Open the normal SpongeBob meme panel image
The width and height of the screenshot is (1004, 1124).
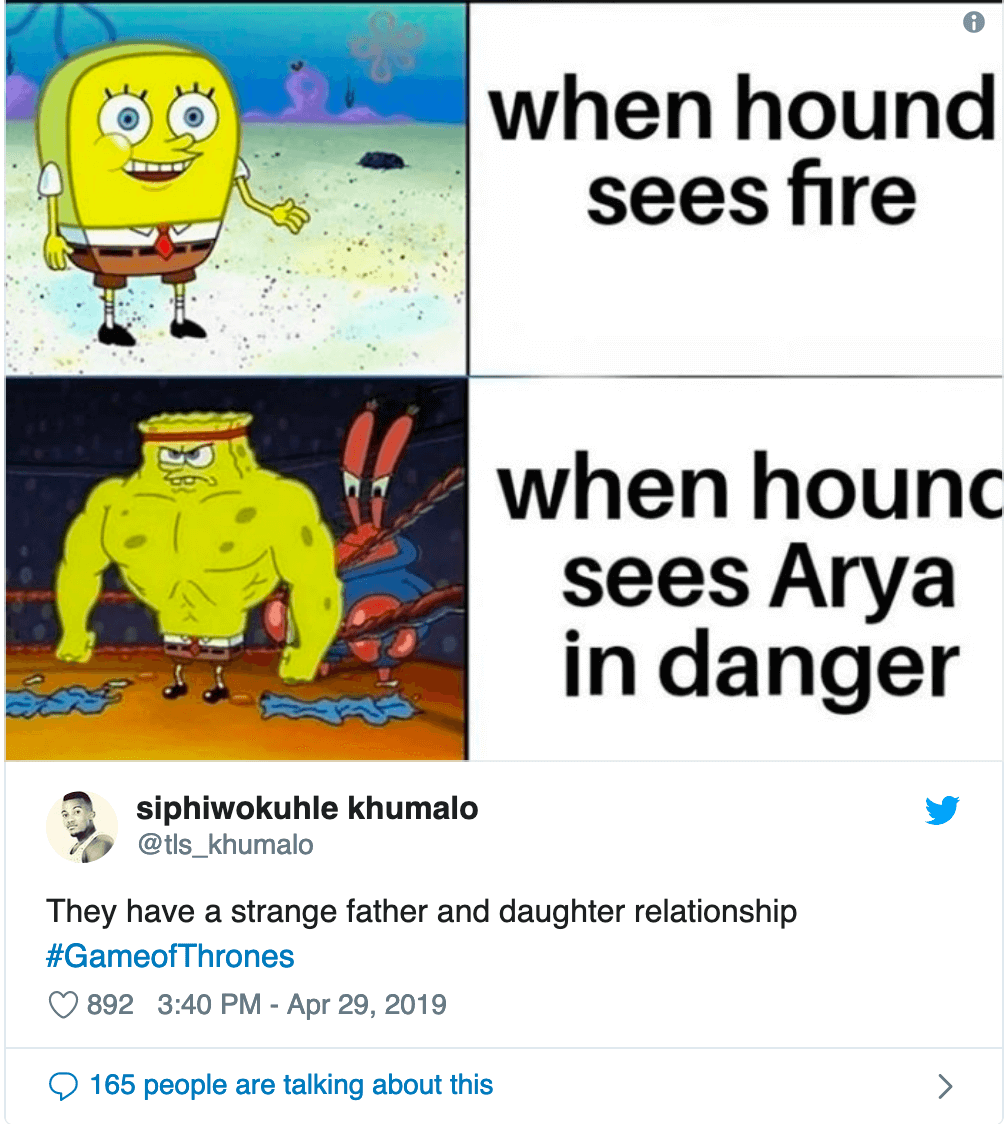[236, 188]
